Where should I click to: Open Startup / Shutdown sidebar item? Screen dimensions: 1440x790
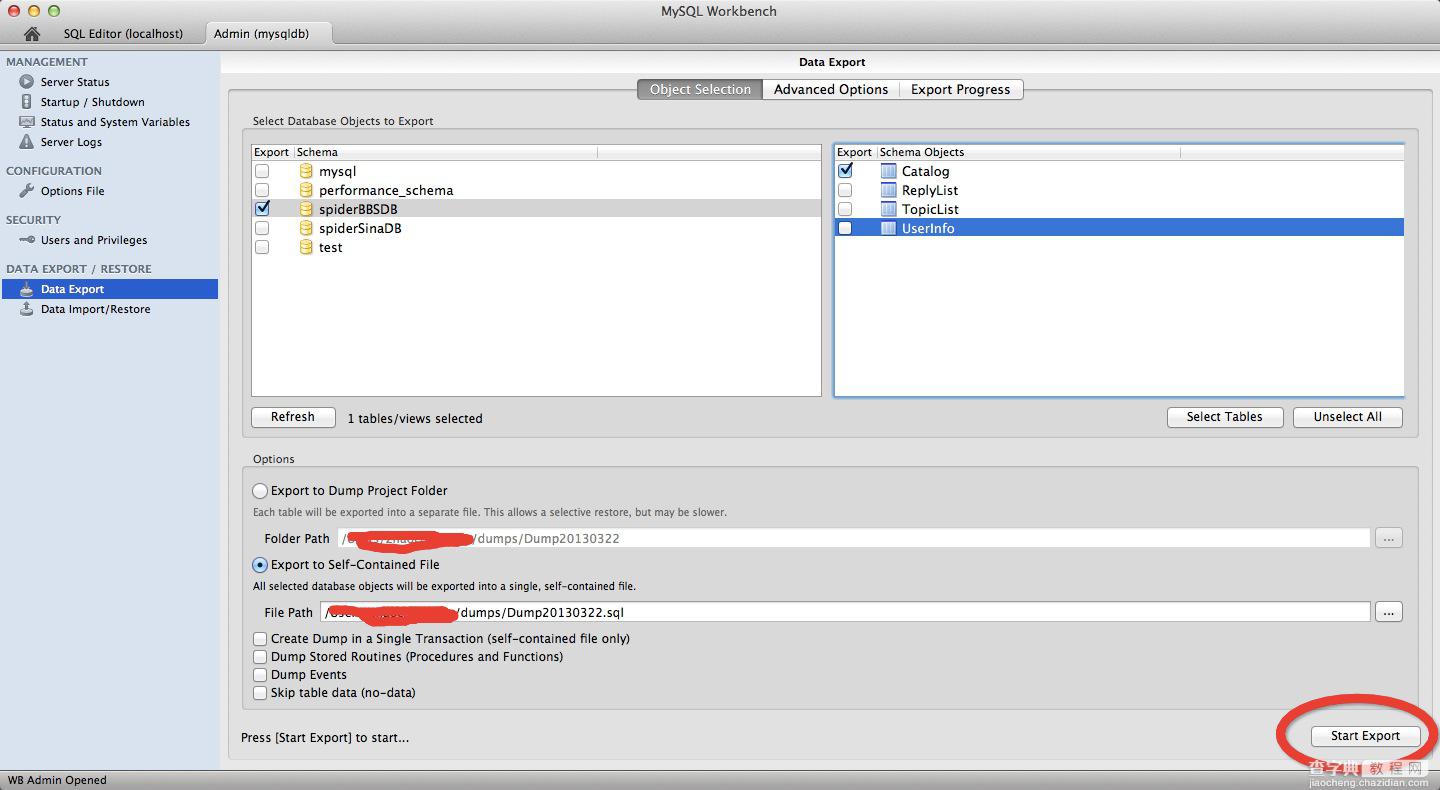pos(92,102)
